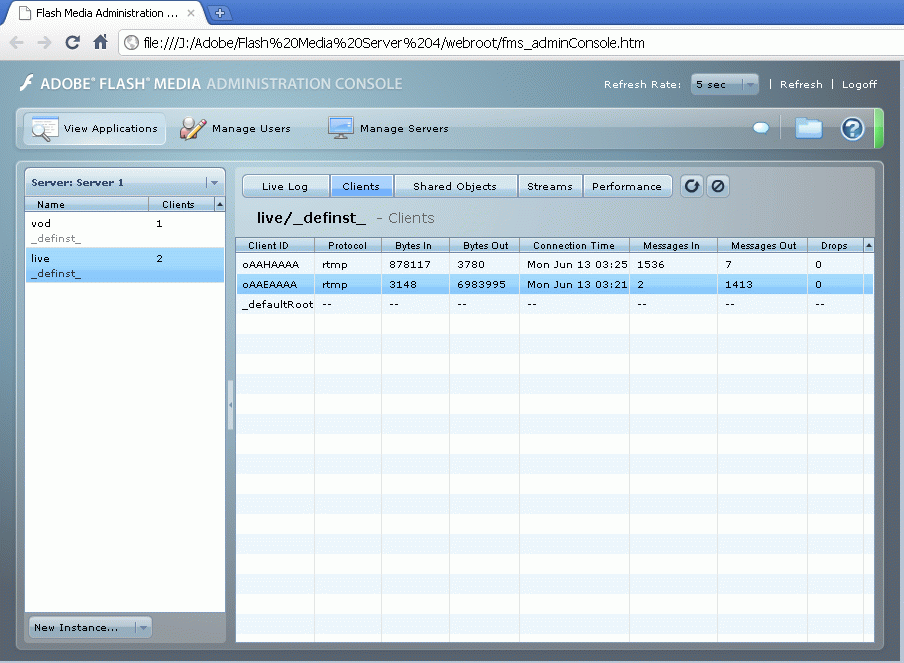
Task: Go to browser home page
Action: 100,42
